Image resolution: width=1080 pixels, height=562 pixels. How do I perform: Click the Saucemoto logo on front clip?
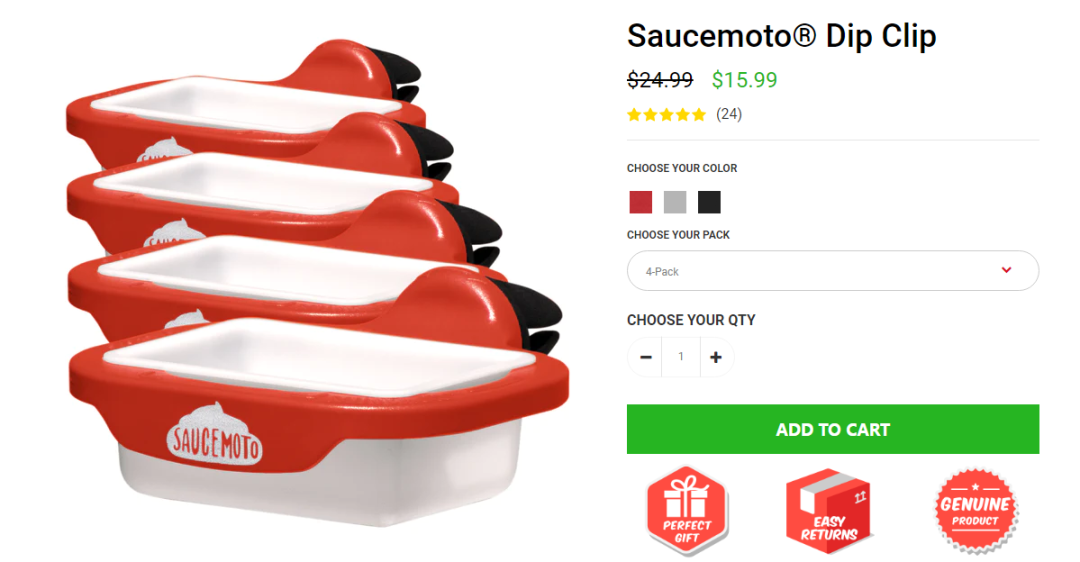(x=215, y=436)
